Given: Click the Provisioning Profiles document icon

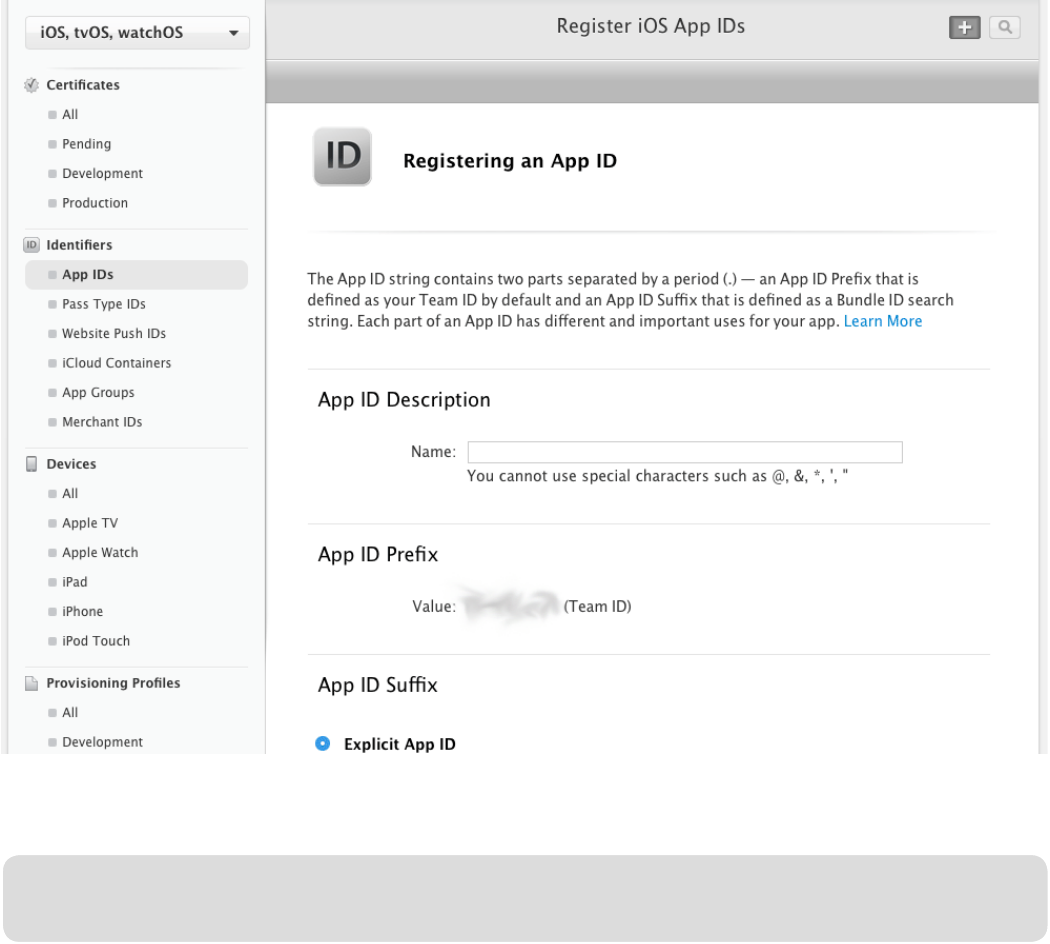Looking at the screenshot, I should point(31,683).
